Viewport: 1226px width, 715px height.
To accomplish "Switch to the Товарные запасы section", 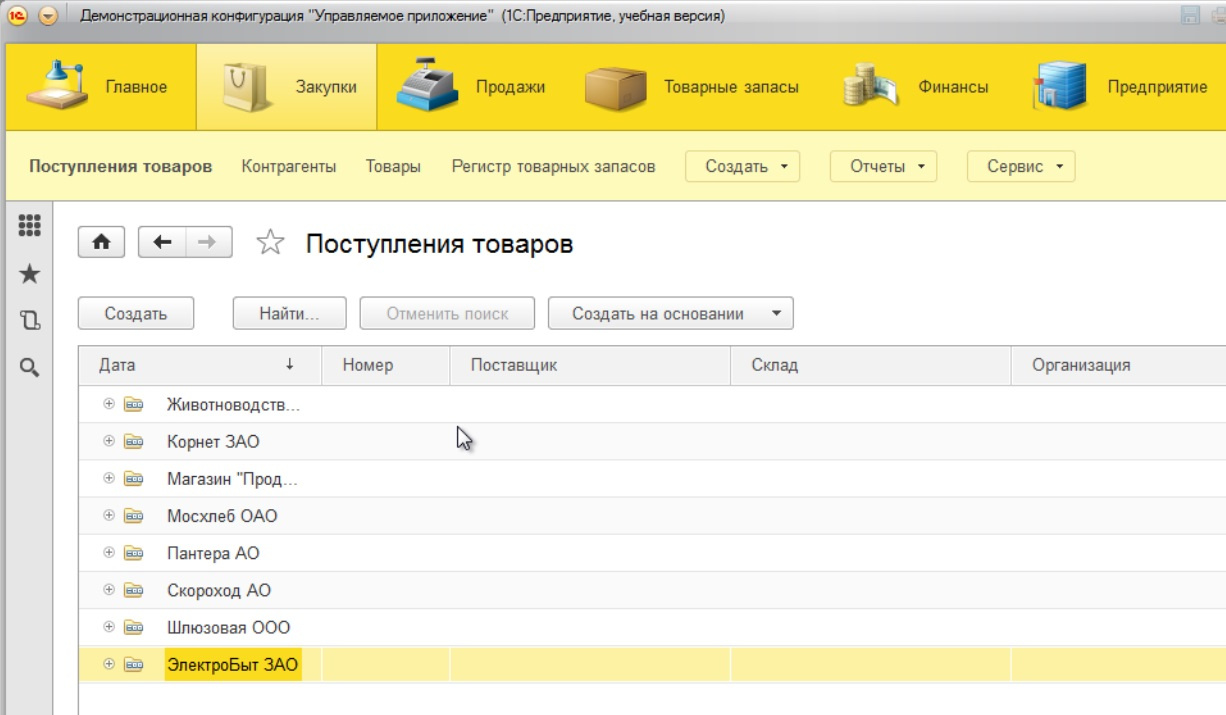I will point(693,87).
